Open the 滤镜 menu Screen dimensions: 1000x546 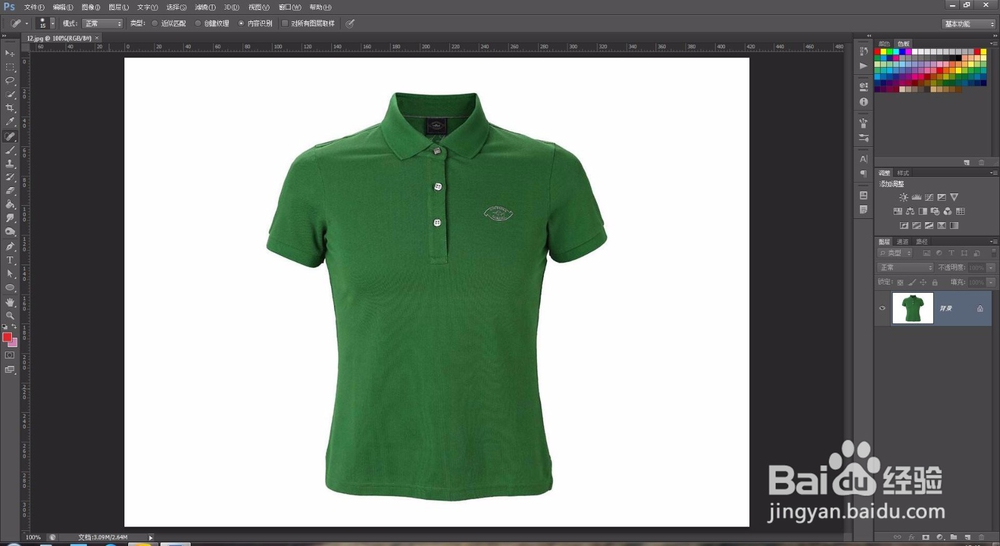coord(205,7)
